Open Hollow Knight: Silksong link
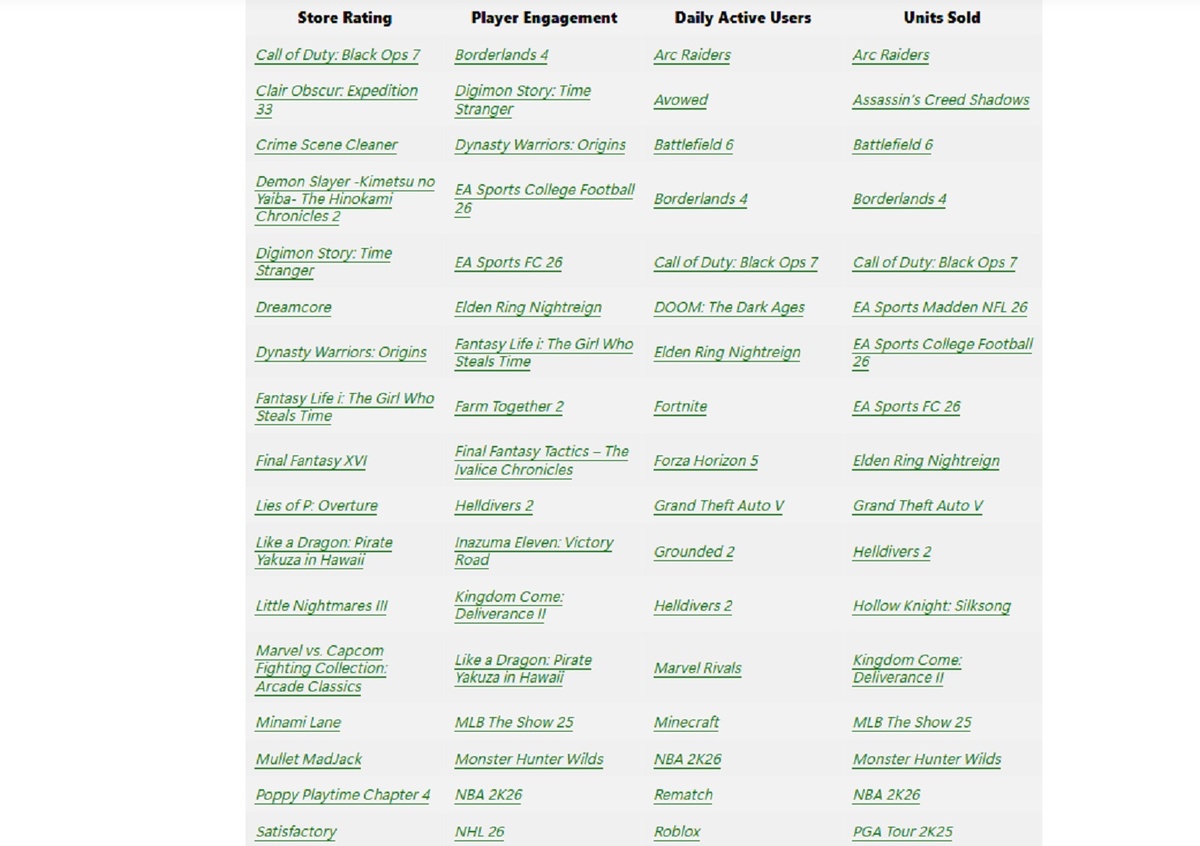The height and width of the screenshot is (846, 1200). tap(931, 606)
